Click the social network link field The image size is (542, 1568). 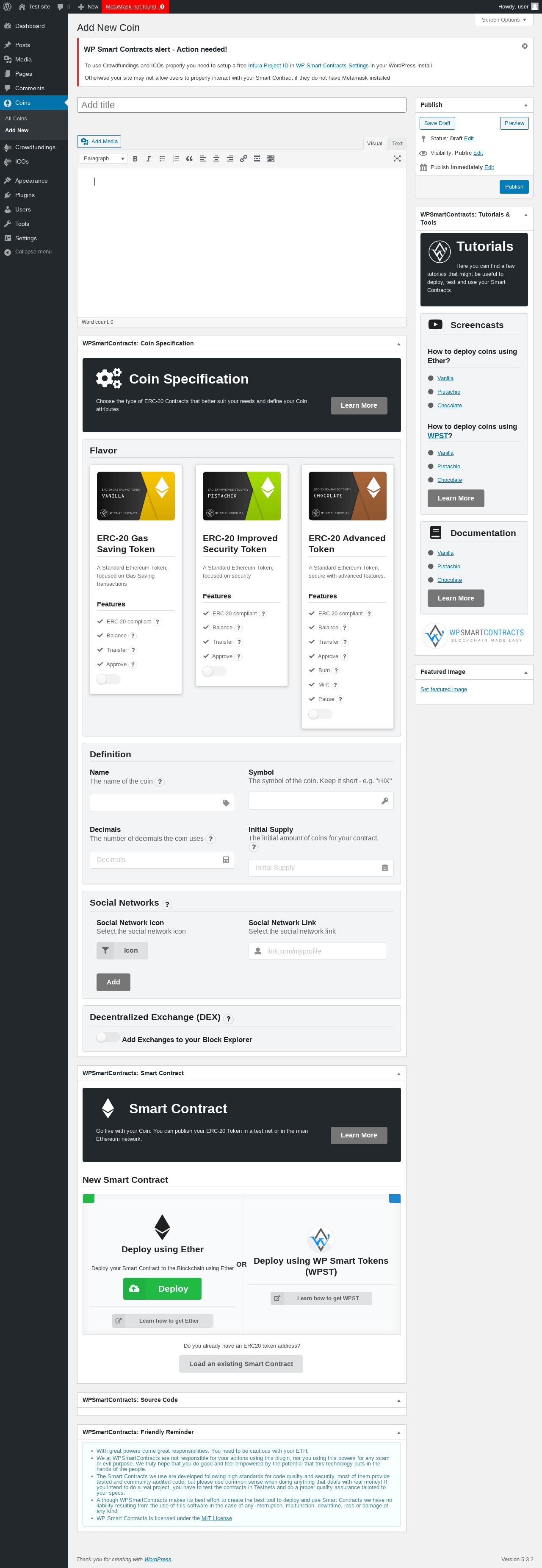(318, 951)
